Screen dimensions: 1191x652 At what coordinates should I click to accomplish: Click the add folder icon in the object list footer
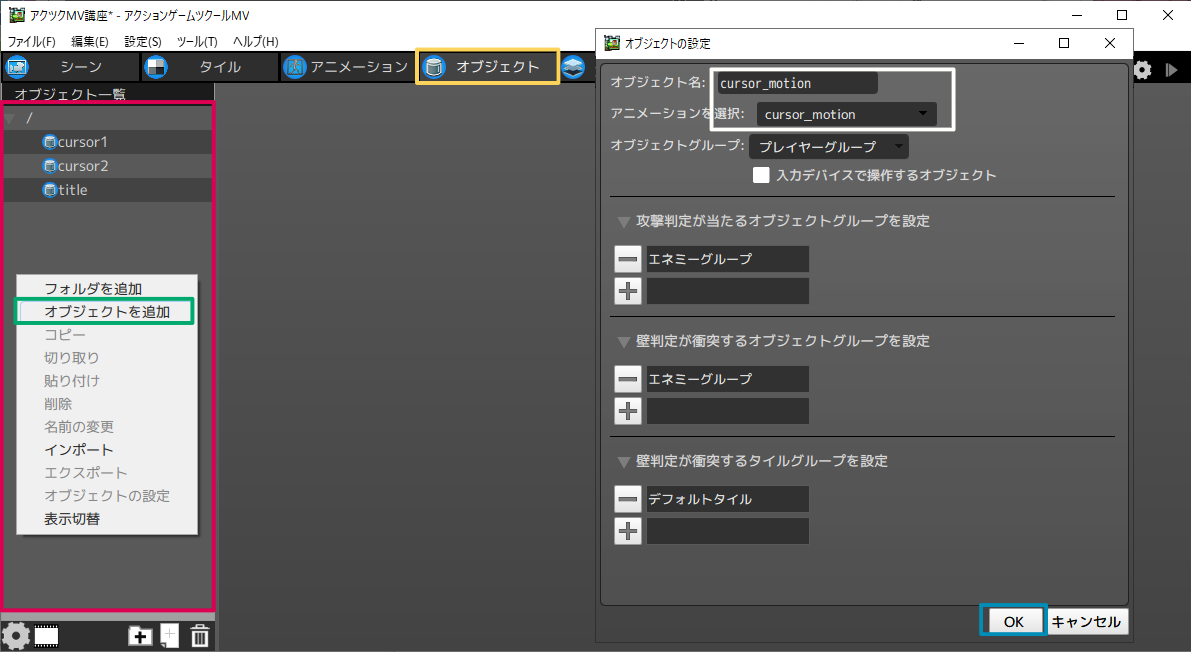(141, 635)
